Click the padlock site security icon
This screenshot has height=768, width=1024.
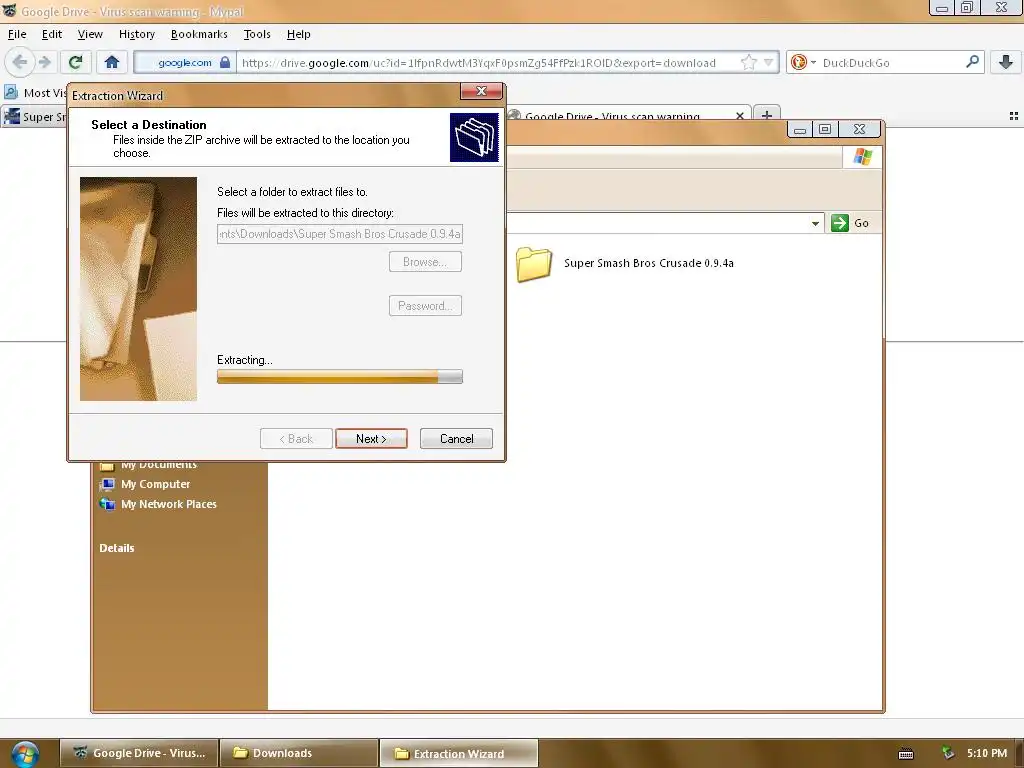tap(225, 62)
